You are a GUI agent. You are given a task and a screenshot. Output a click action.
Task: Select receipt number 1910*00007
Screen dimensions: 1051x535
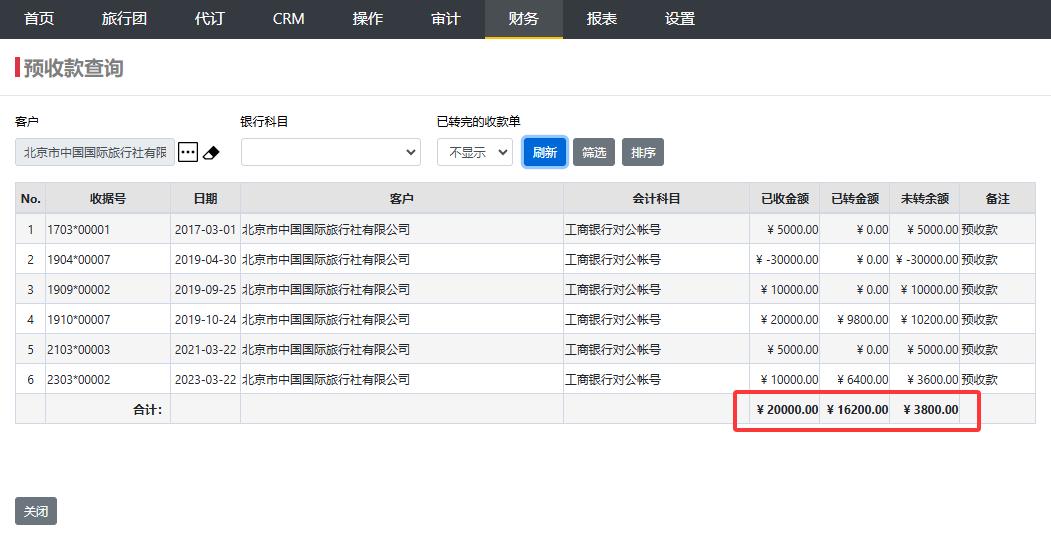pyautogui.click(x=78, y=320)
